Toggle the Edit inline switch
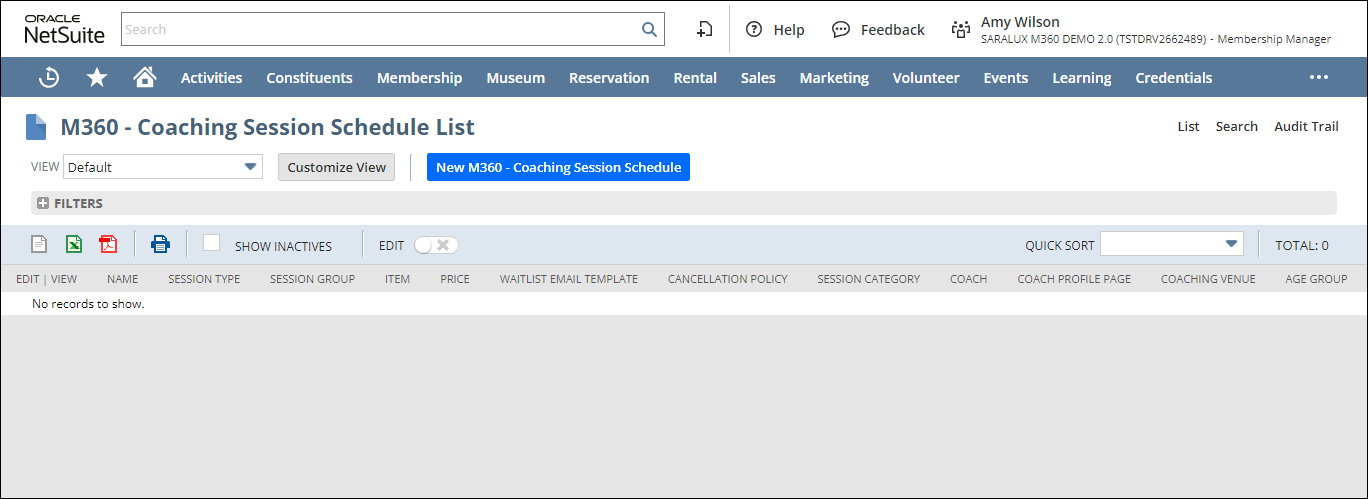The width and height of the screenshot is (1368, 499). [x=436, y=245]
